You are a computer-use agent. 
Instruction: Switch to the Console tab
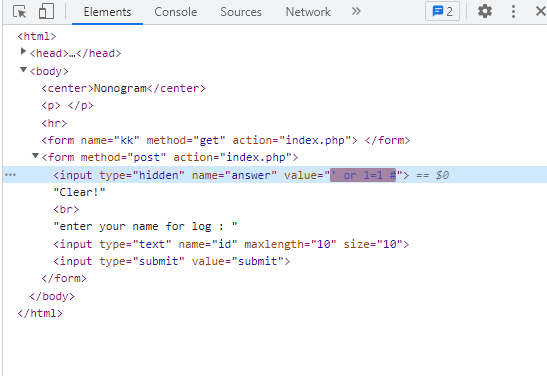[x=175, y=12]
